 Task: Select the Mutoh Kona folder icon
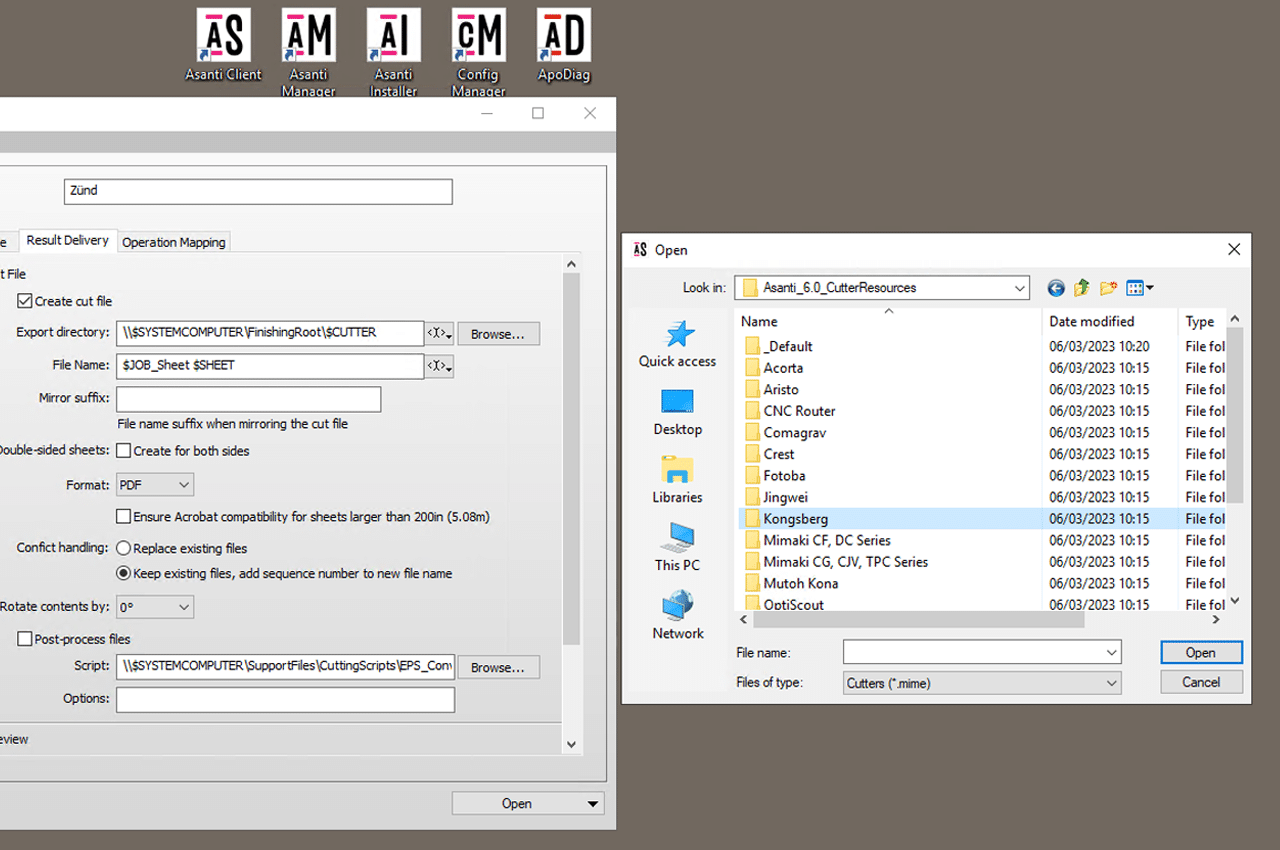[753, 583]
